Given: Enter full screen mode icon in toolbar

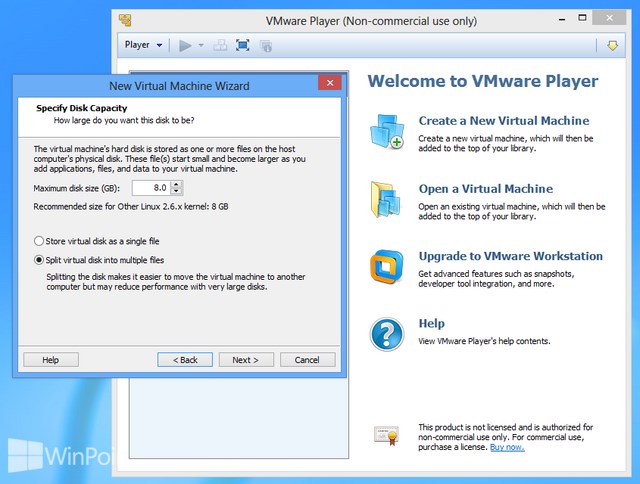Looking at the screenshot, I should coord(242,45).
